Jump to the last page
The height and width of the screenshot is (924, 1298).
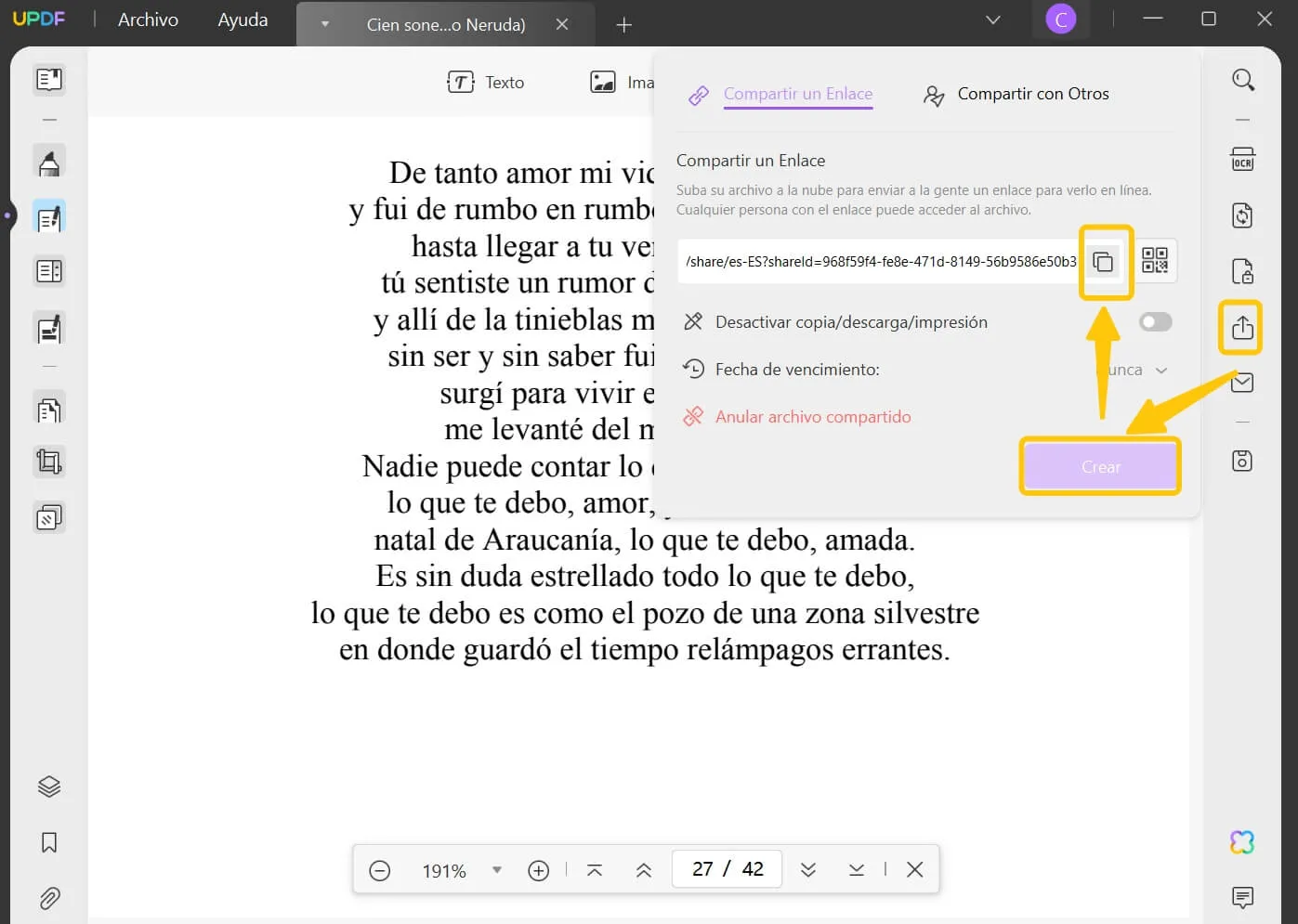point(857,870)
